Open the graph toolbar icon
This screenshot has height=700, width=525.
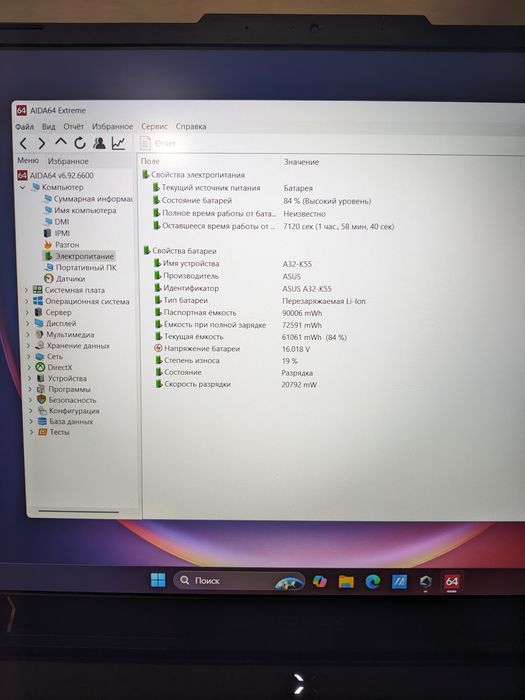(118, 143)
